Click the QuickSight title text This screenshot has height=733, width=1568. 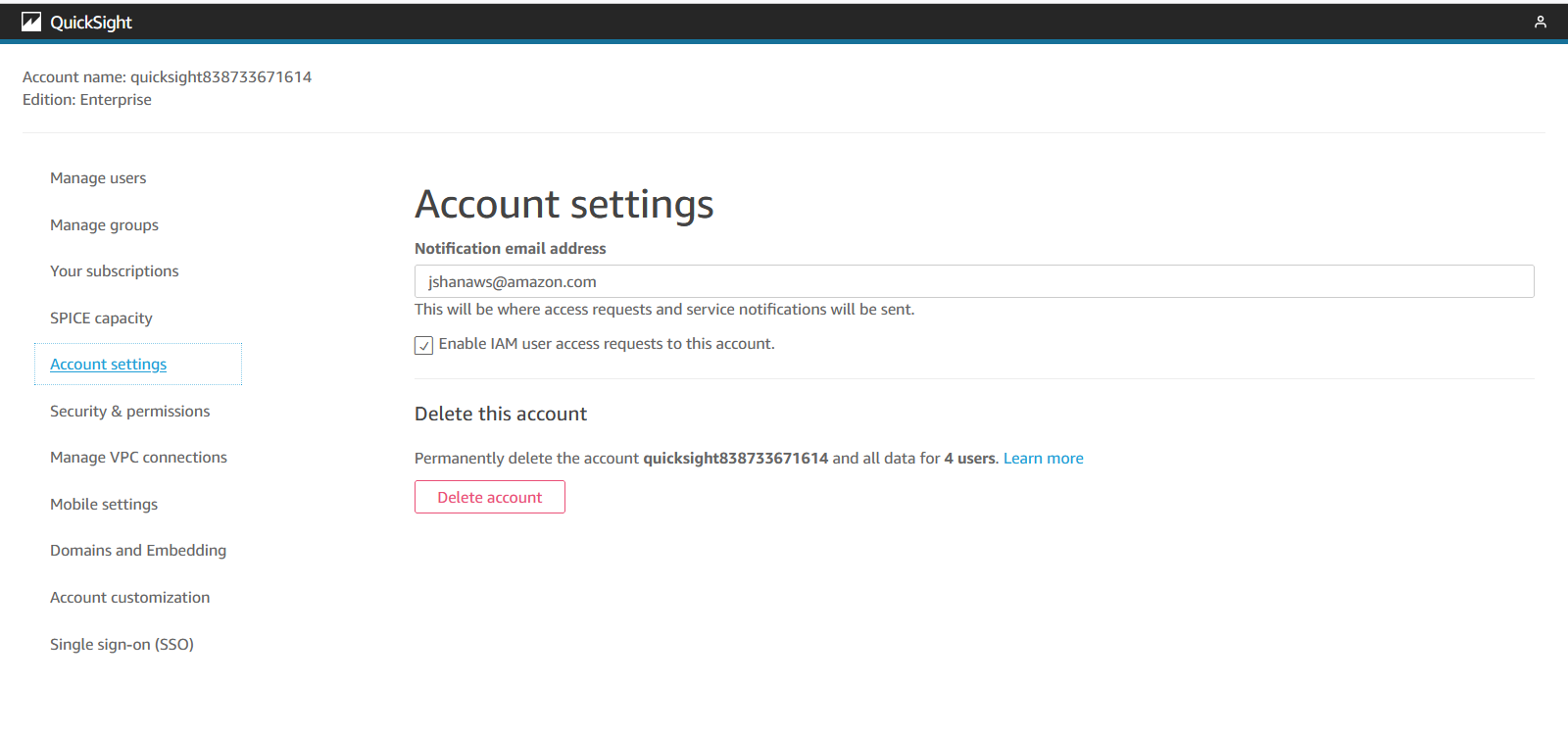(x=91, y=23)
